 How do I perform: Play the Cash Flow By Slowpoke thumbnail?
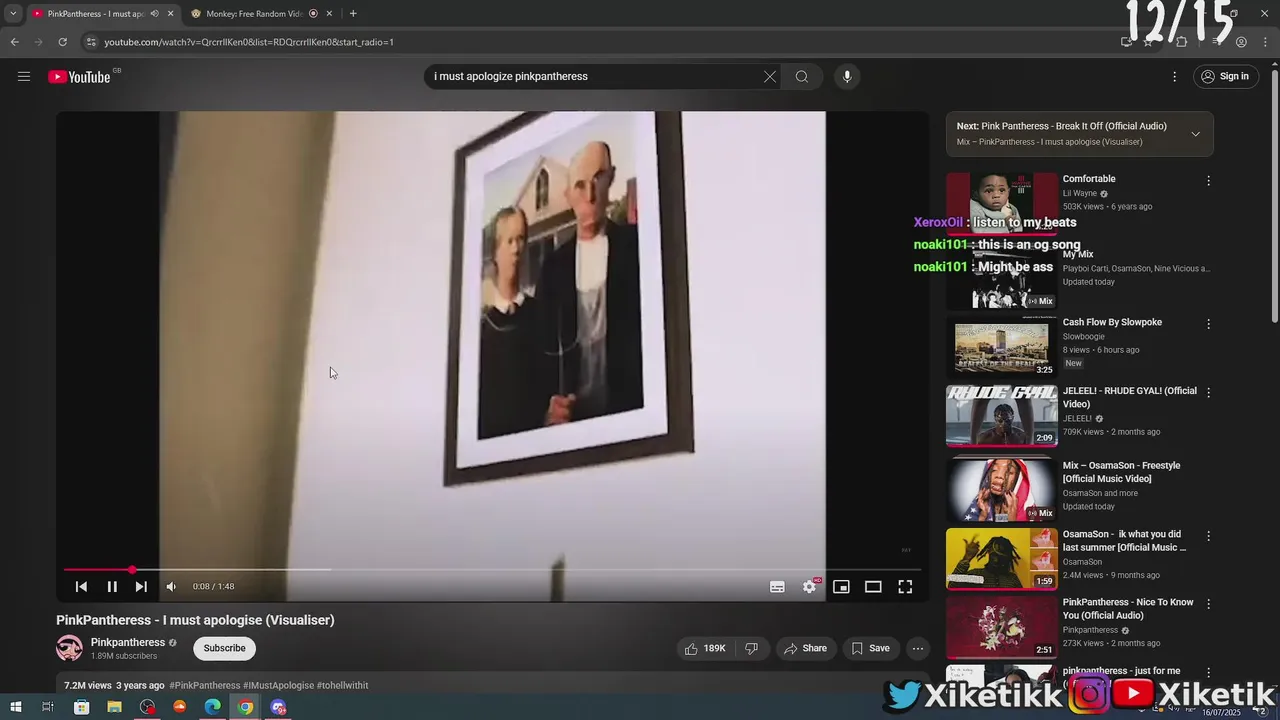(1001, 347)
